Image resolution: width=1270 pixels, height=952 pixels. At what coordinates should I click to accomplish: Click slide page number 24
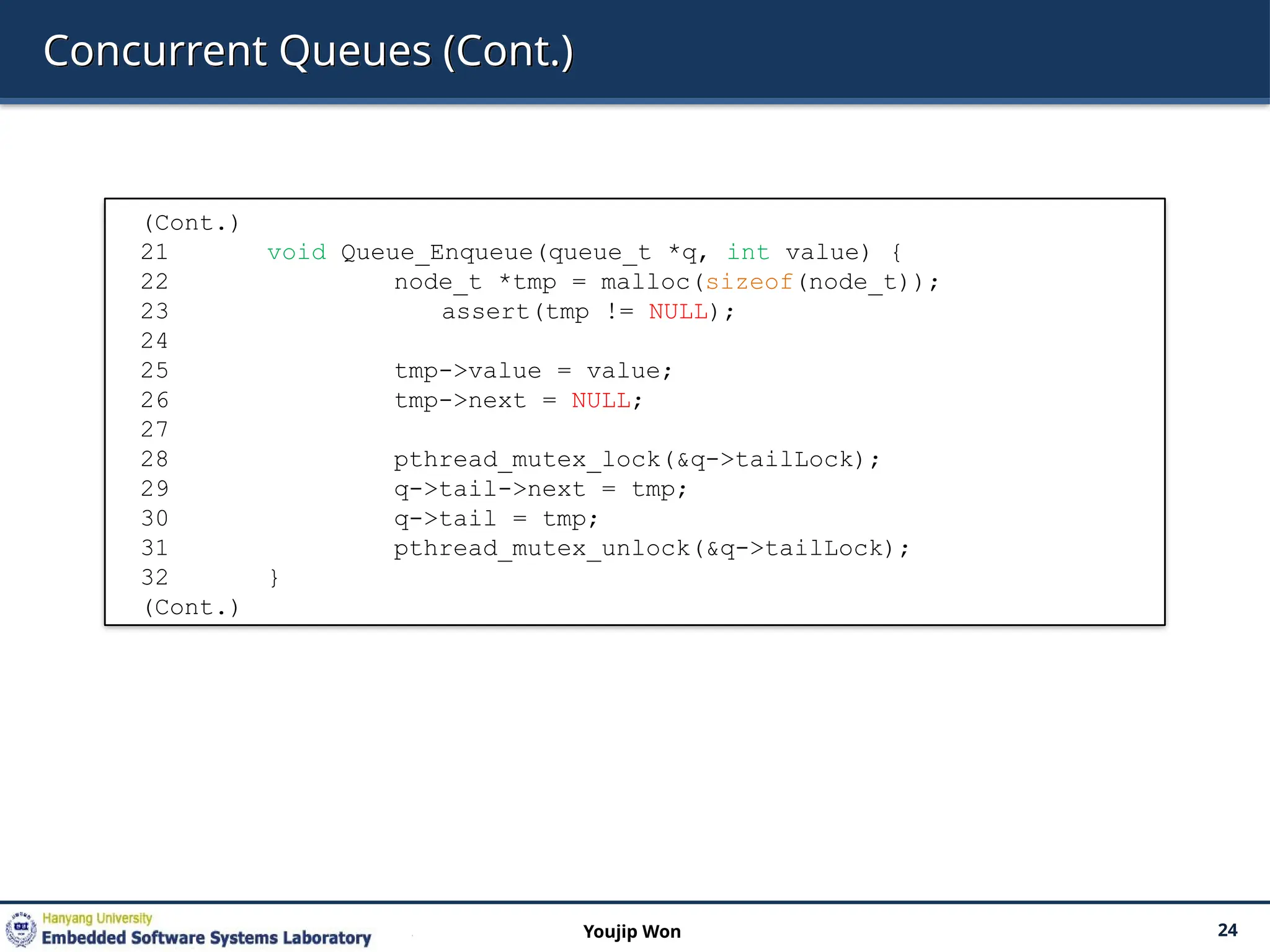tap(1227, 930)
